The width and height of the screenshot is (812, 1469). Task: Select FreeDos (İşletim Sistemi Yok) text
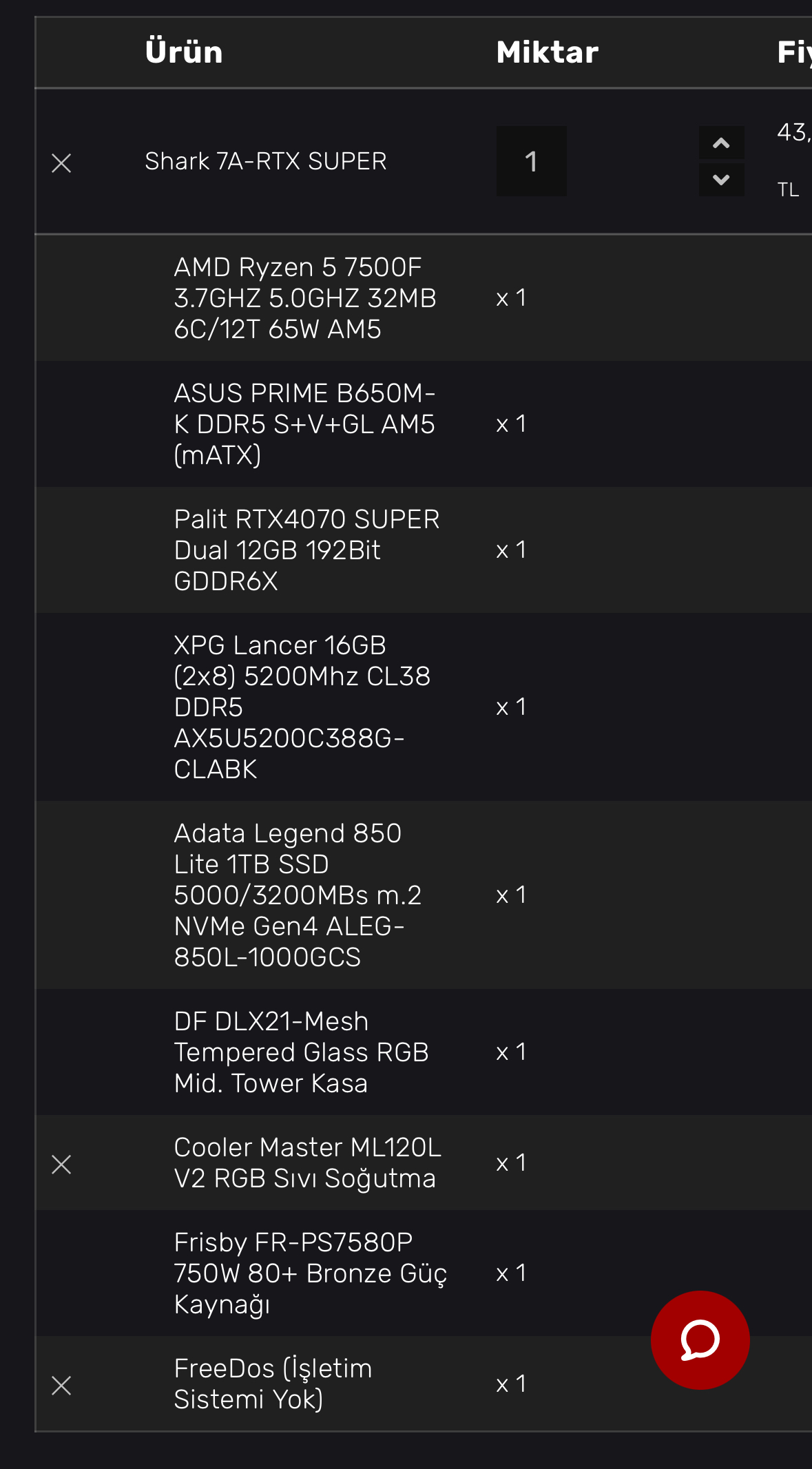273,1384
